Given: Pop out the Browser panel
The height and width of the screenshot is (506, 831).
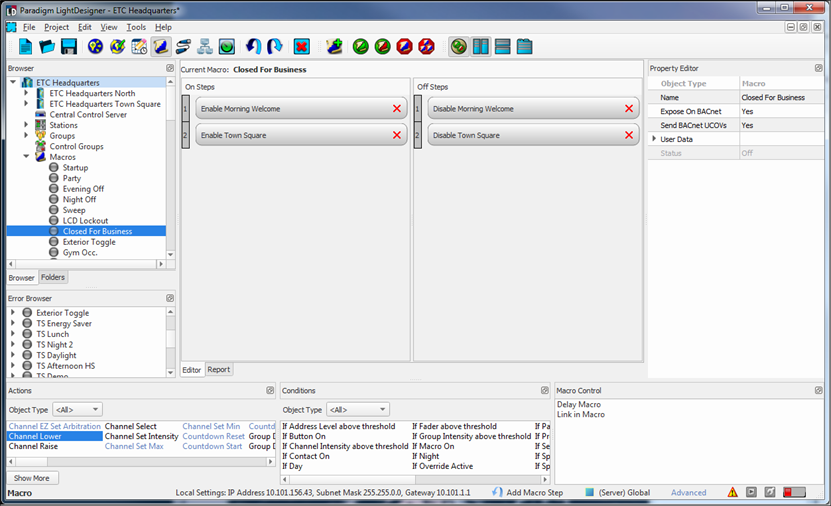Looking at the screenshot, I should pos(170,68).
